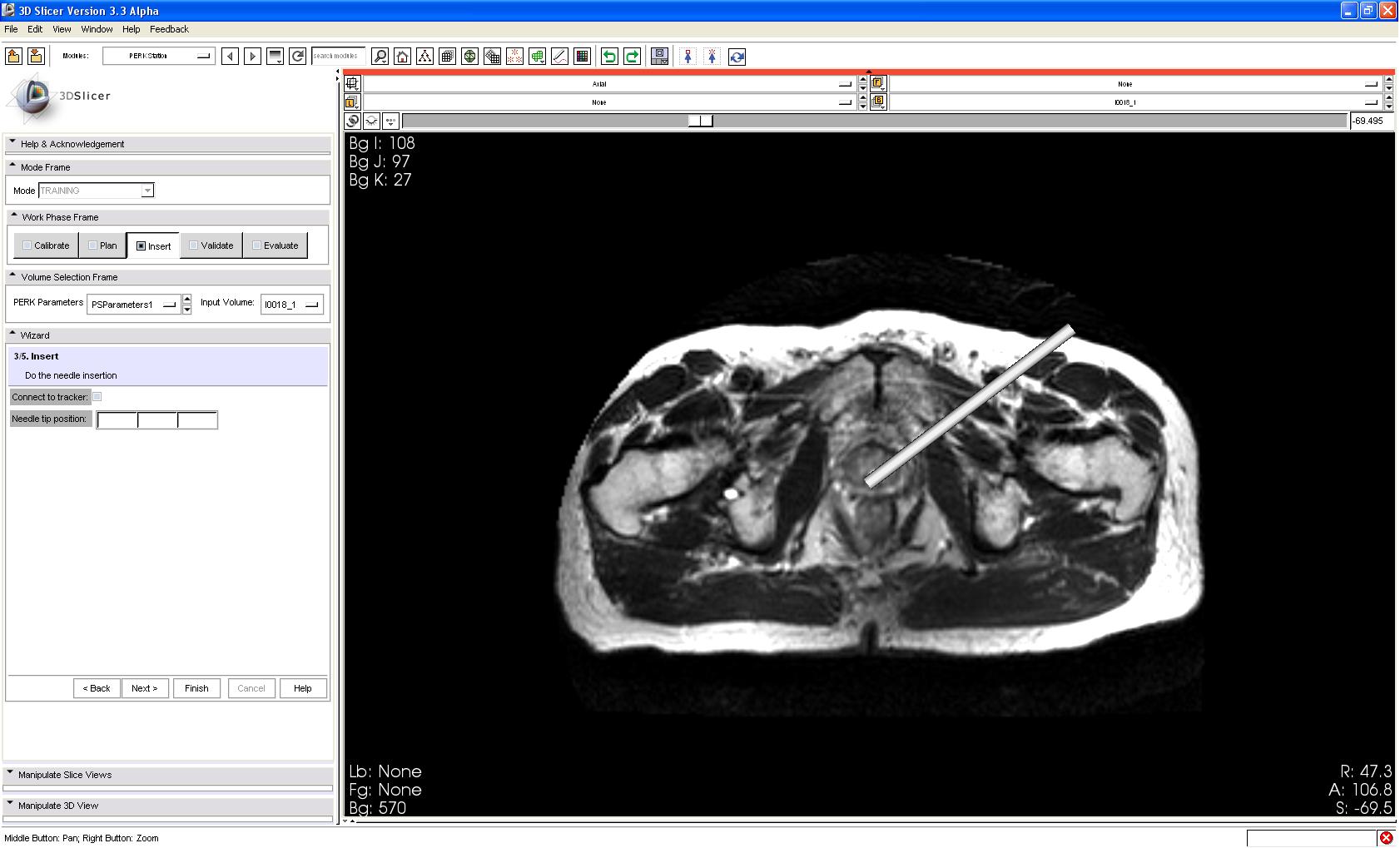1400x848 pixels.
Task: Toggle the slice link chain icon
Action: 353,121
